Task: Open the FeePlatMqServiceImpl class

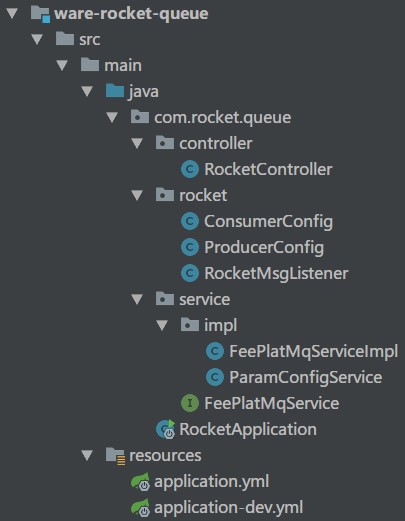Action: coord(314,352)
